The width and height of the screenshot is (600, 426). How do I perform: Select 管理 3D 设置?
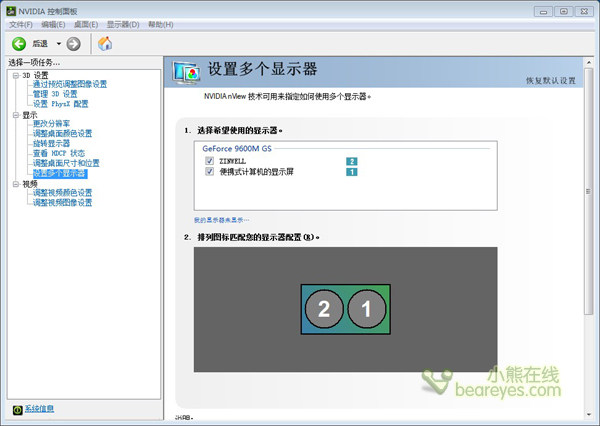click(55, 94)
